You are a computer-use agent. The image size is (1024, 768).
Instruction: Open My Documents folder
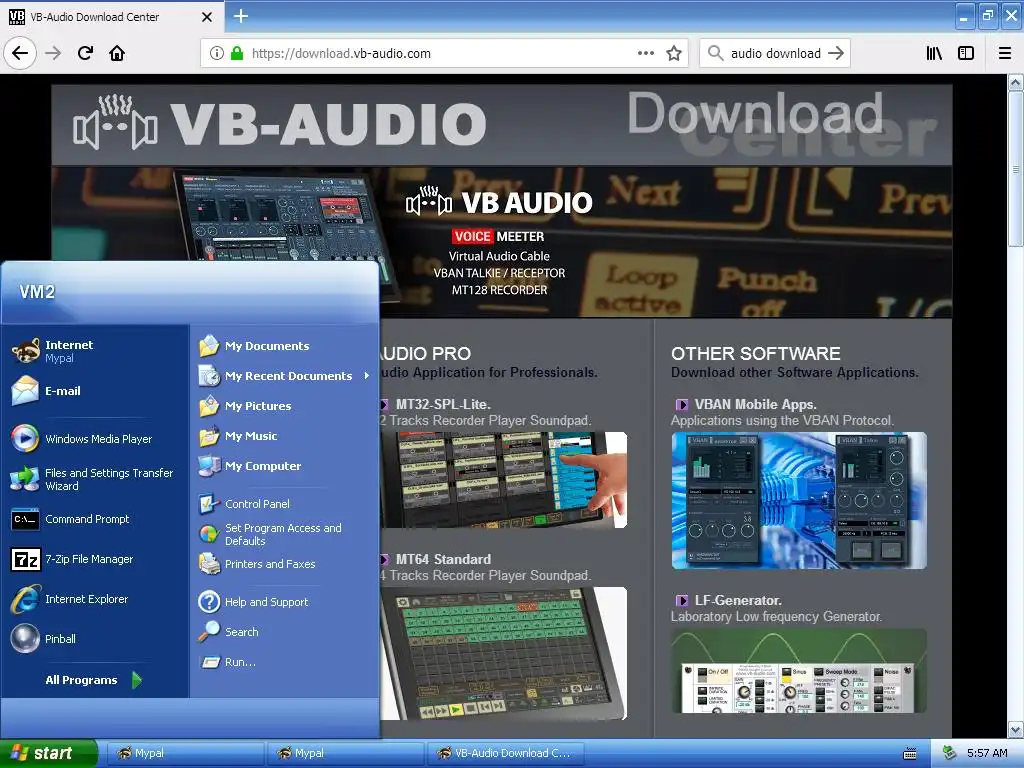pyautogui.click(x=284, y=345)
